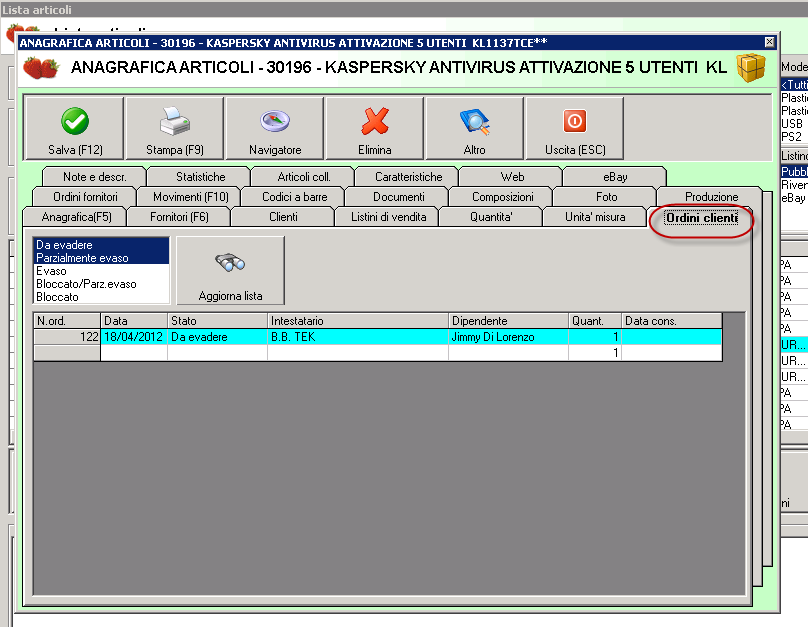Switch to the Ordini fornitori tab

(85, 197)
